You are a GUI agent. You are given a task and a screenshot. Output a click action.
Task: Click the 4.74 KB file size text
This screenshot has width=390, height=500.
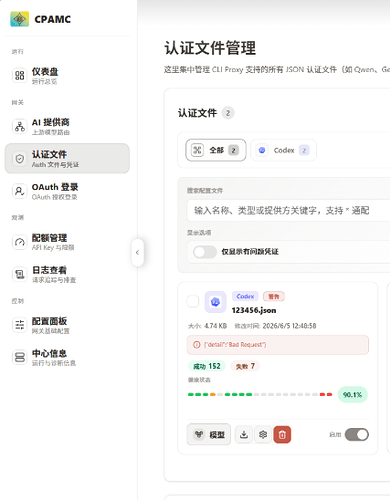click(215, 326)
